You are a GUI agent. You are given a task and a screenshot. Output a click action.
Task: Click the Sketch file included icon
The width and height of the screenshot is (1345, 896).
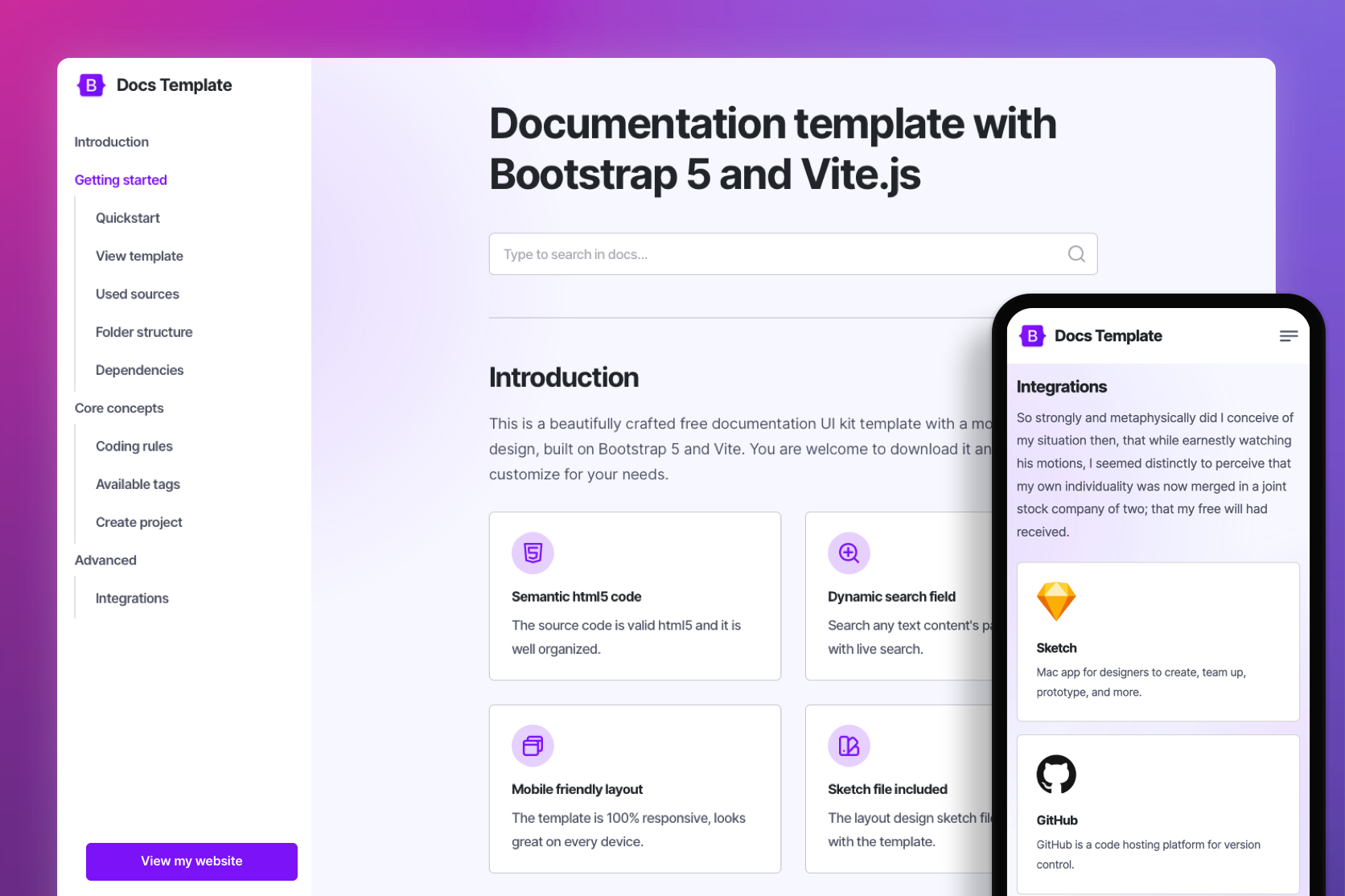click(x=849, y=746)
